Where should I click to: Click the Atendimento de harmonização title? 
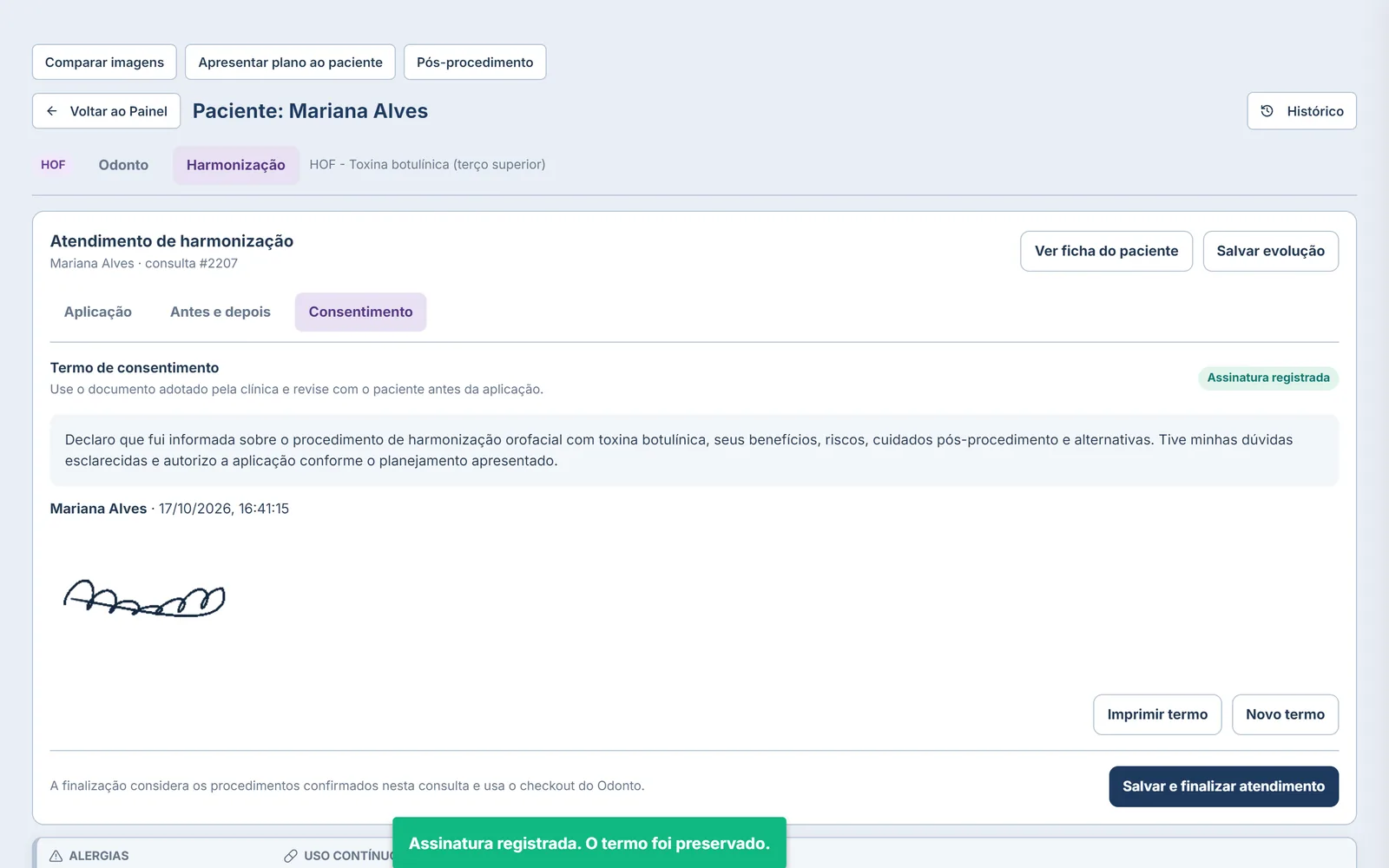[172, 241]
